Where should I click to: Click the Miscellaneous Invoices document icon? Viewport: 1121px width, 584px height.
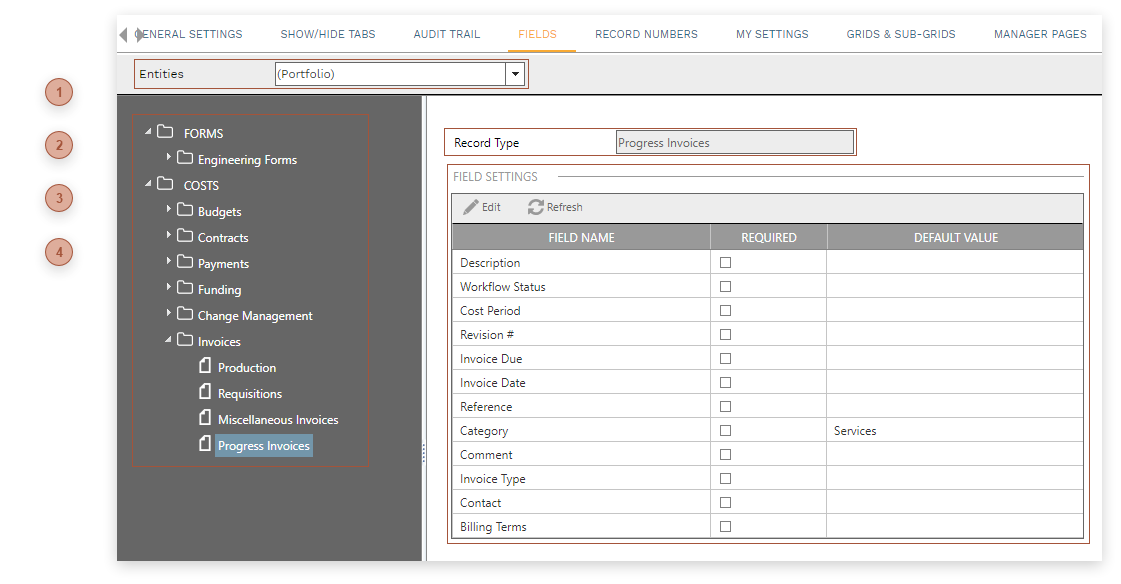click(204, 419)
